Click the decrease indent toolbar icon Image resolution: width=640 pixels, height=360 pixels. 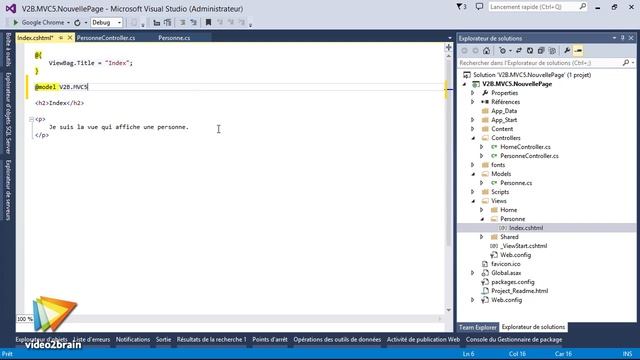point(157,23)
